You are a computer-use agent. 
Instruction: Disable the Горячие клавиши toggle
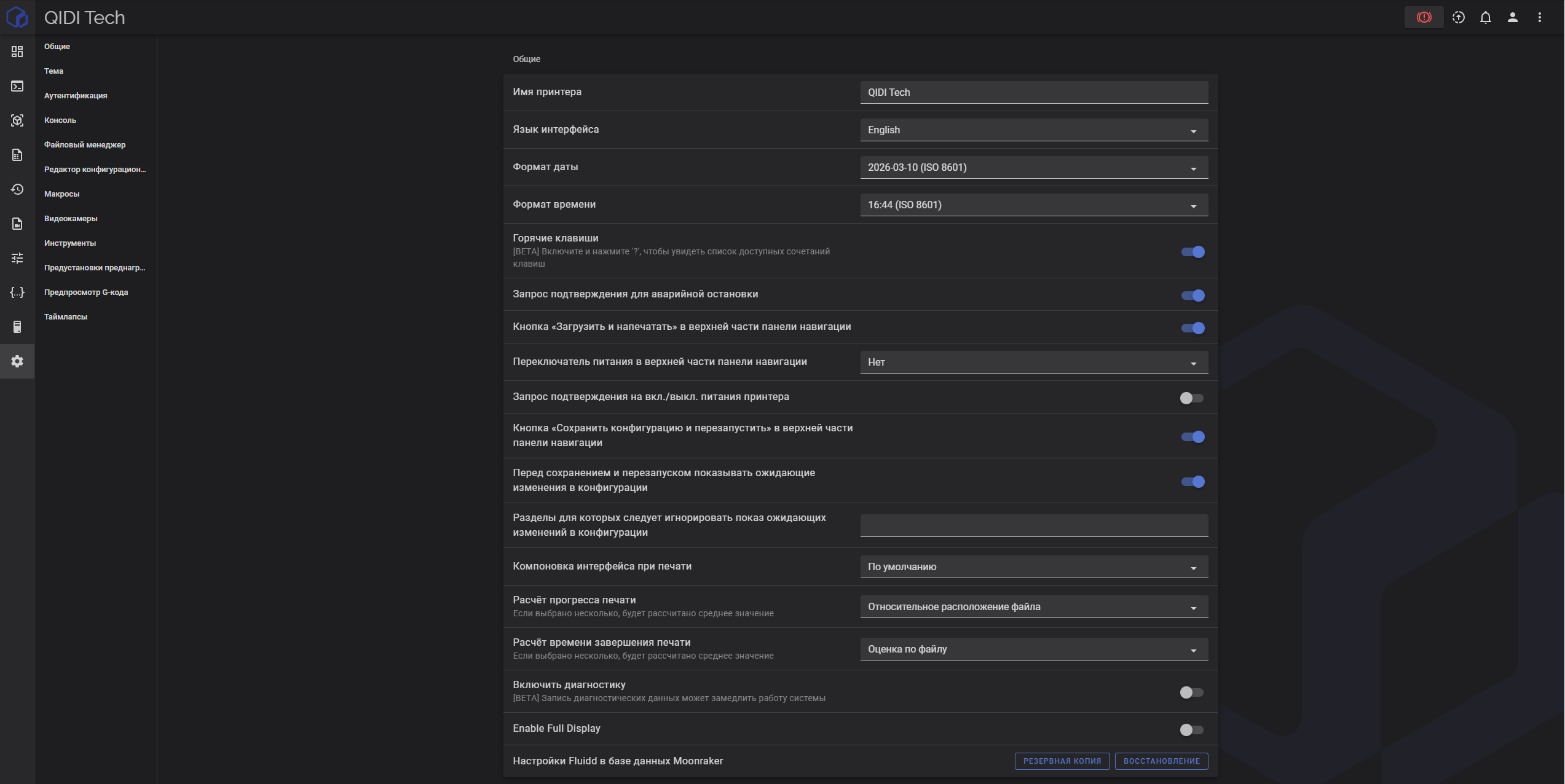[x=1192, y=252]
